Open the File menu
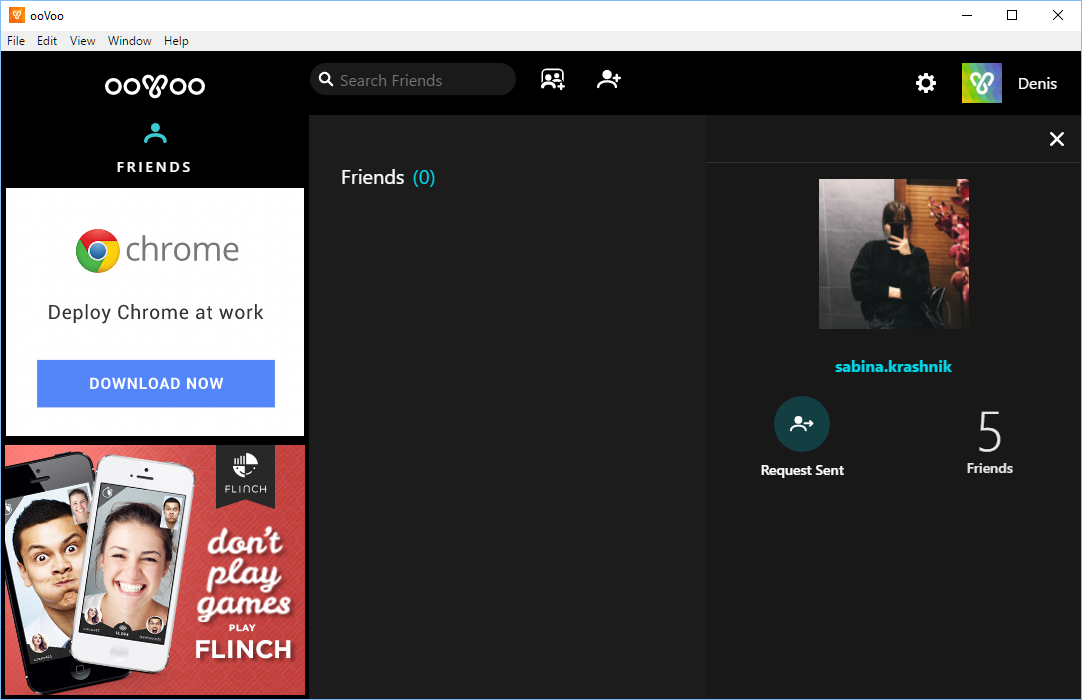Viewport: 1082px width, 700px height. [16, 41]
